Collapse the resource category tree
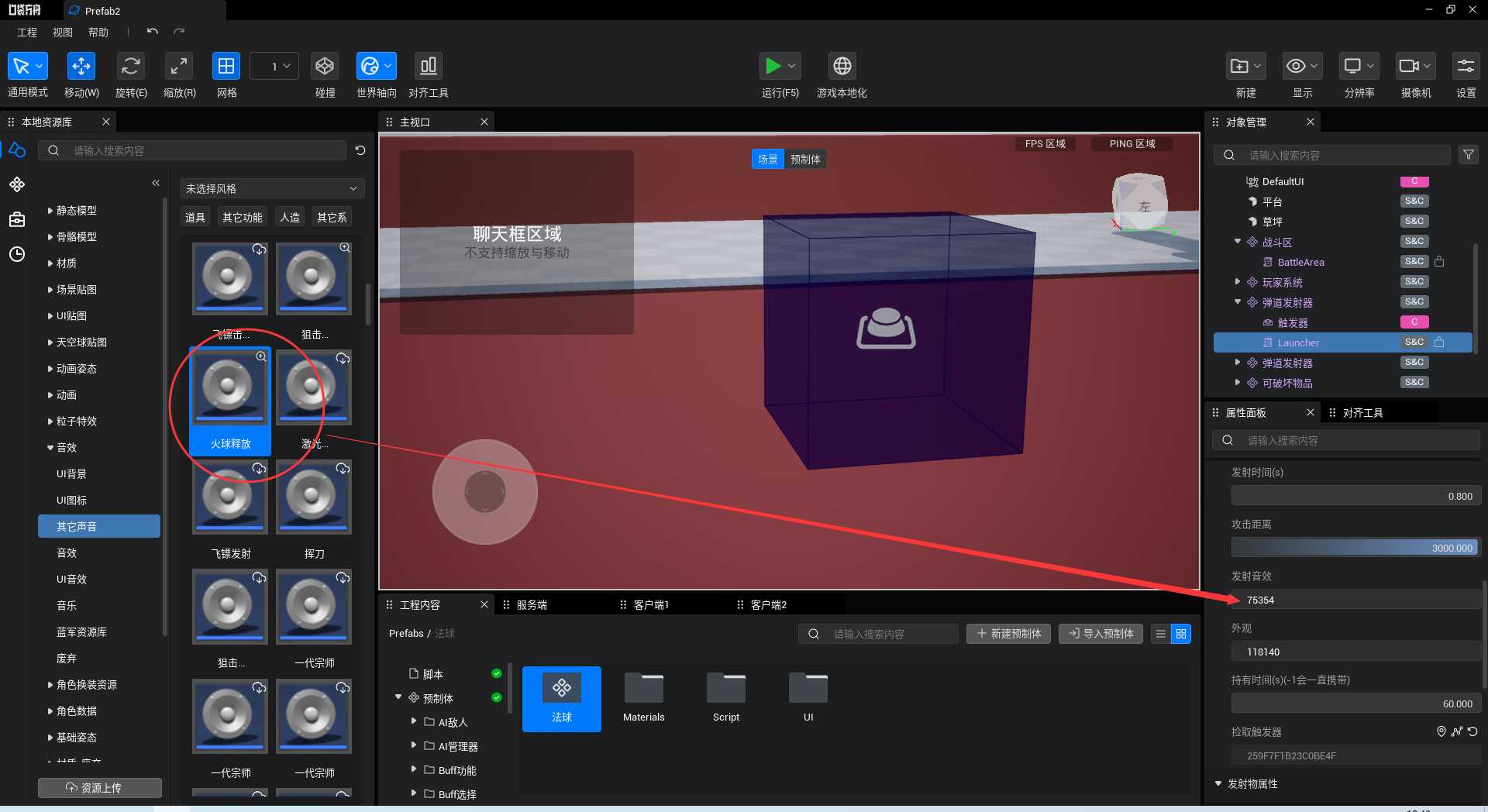Image resolution: width=1488 pixels, height=812 pixels. pos(156,183)
